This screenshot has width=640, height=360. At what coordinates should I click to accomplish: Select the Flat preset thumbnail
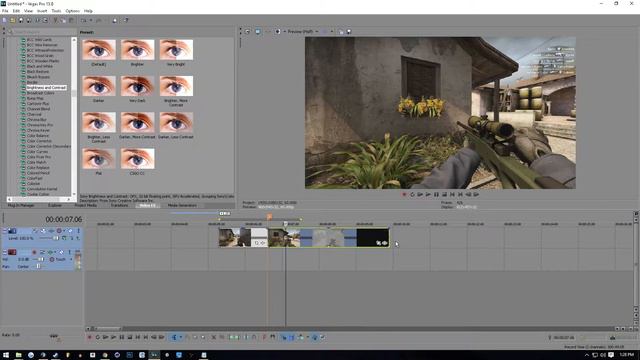coord(99,158)
